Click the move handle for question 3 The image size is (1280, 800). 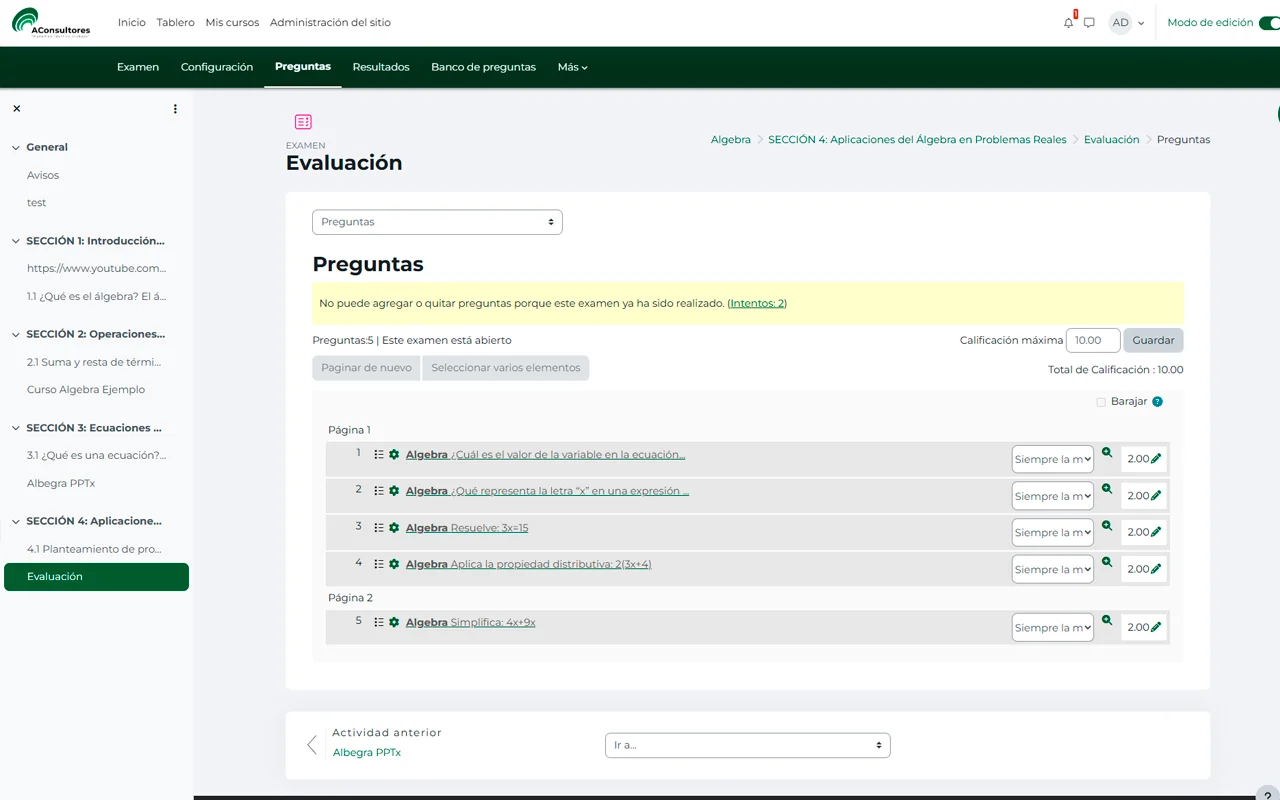click(x=379, y=527)
